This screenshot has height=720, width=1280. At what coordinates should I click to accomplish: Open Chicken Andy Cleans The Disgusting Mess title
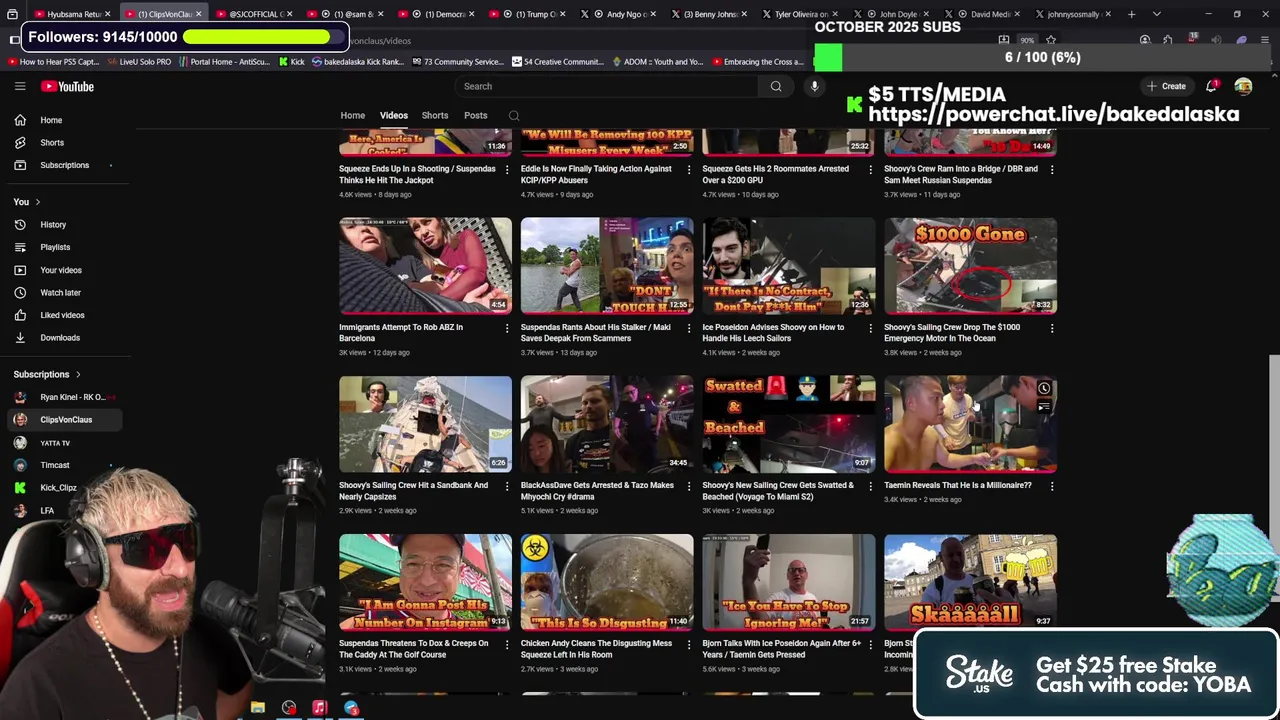click(596, 649)
